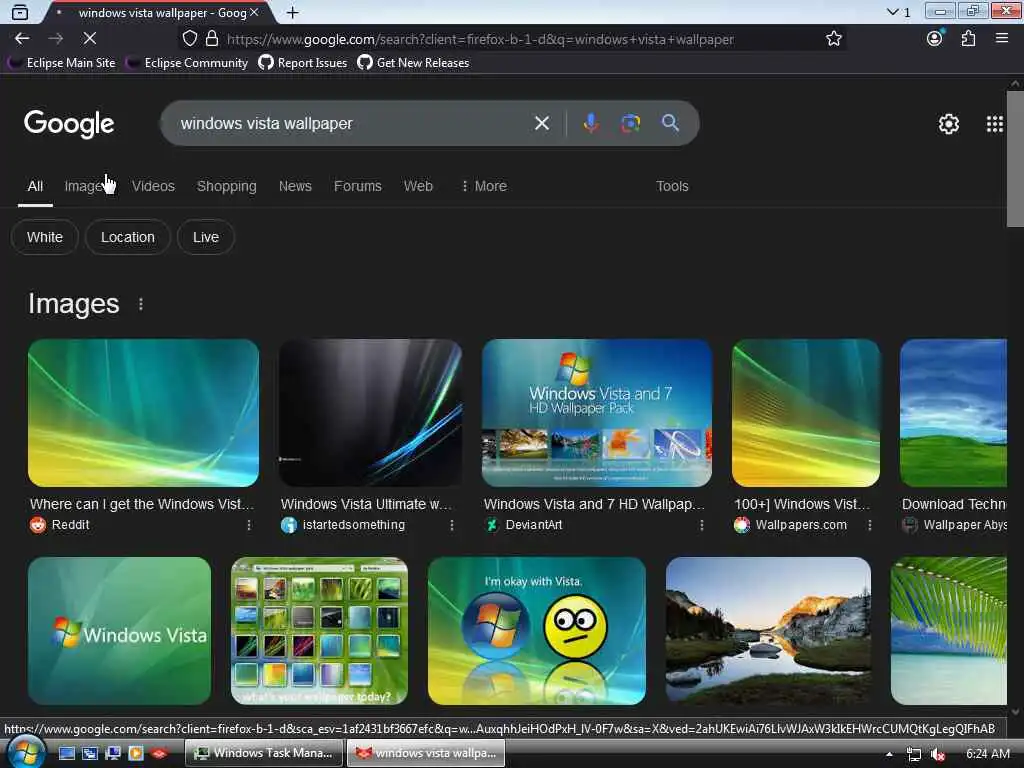This screenshot has width=1024, height=768.
Task: Open the Wallpapers.com 100+ Vista thumbnail
Action: coord(806,413)
